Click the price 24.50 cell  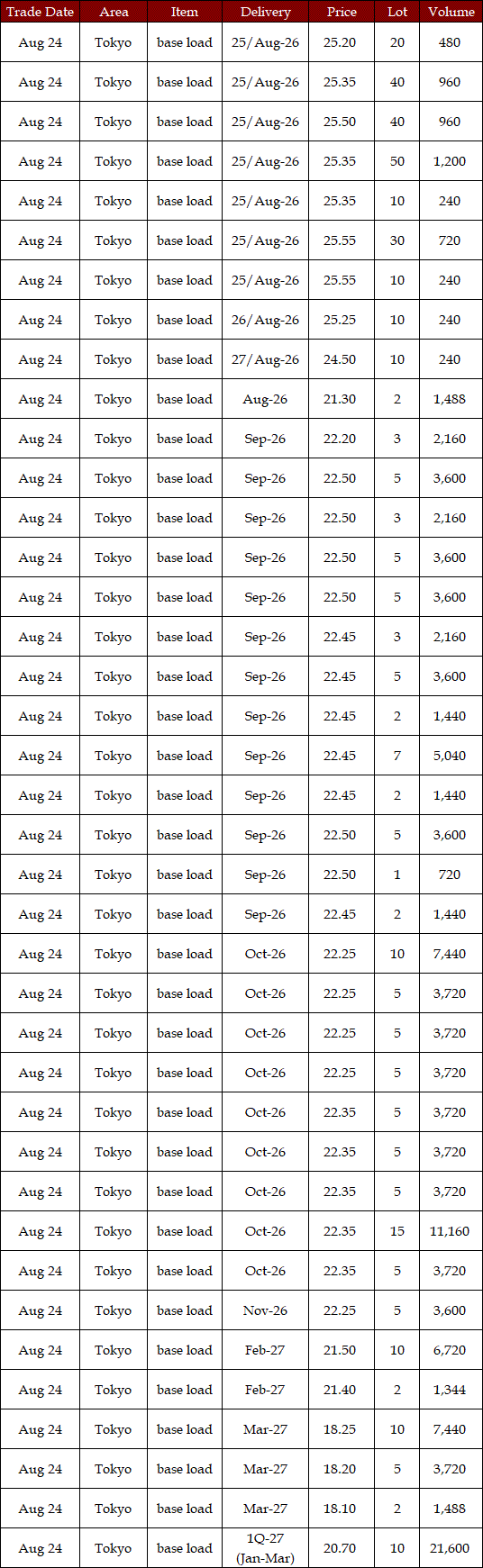342,359
